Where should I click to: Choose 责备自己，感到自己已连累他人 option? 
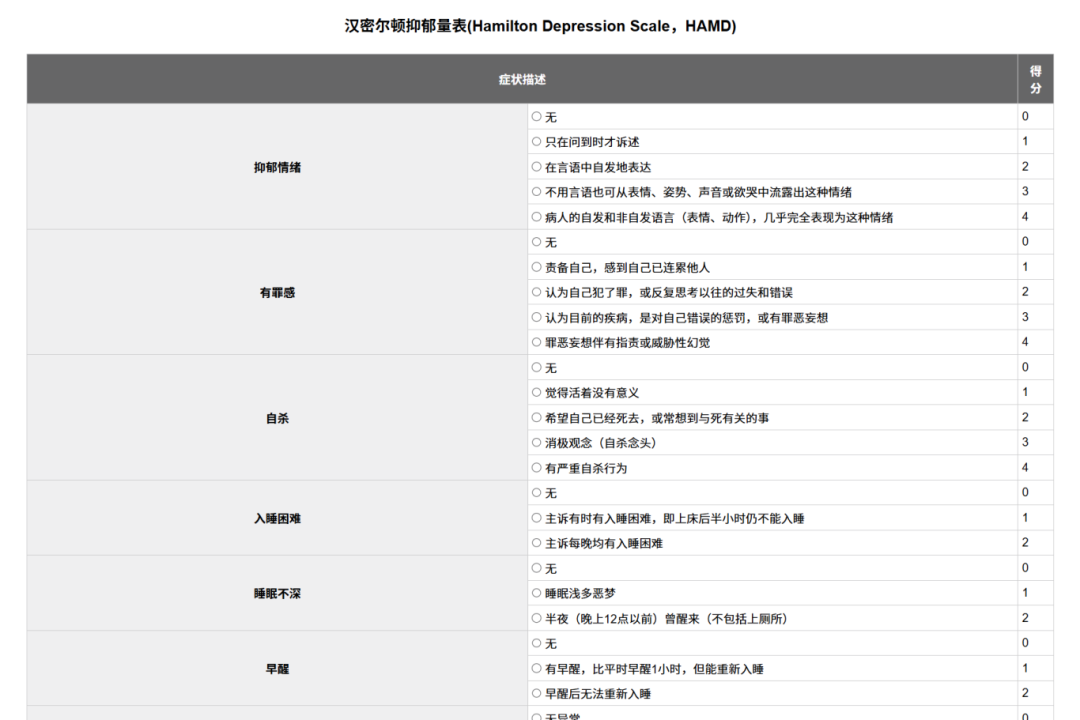[x=537, y=267]
